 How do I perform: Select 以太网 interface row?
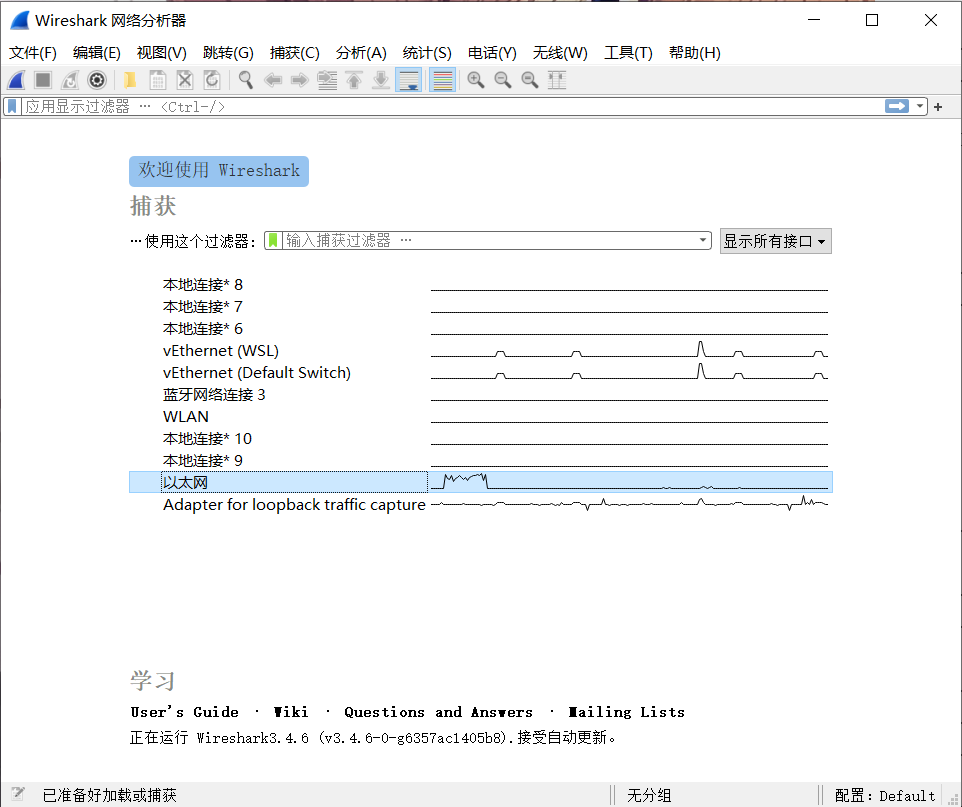(480, 482)
